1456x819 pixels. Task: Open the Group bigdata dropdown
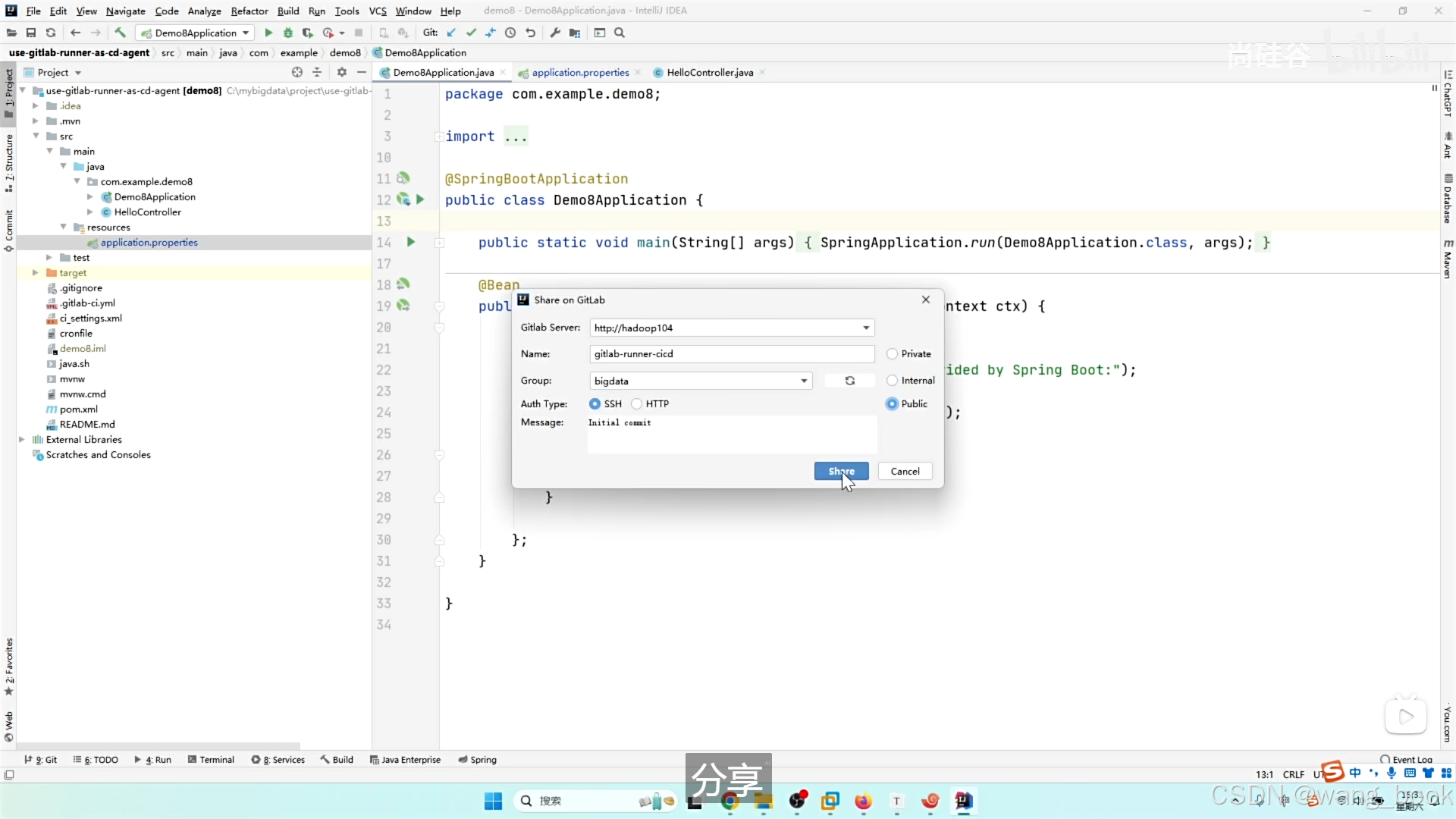pos(804,381)
